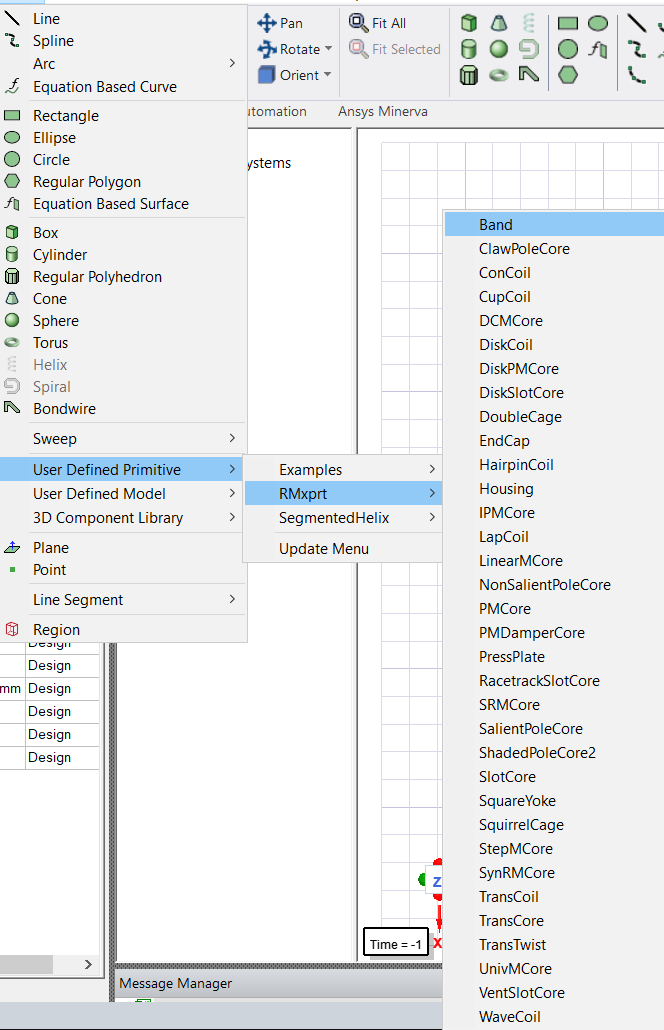Expand the Arc submenu
Image resolution: width=664 pixels, height=1030 pixels.
232,63
